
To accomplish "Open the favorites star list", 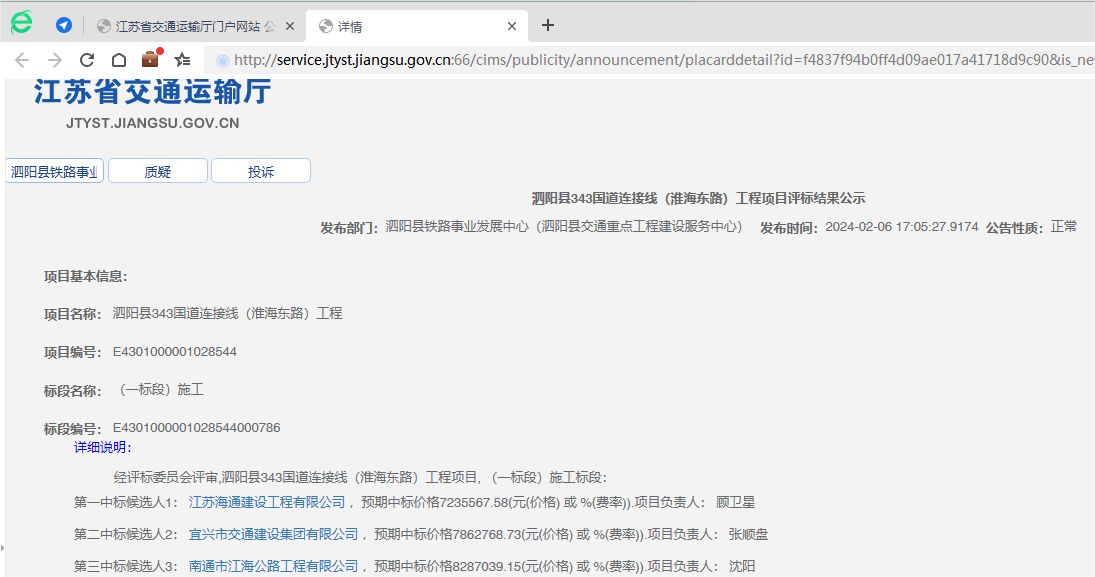I will (182, 60).
